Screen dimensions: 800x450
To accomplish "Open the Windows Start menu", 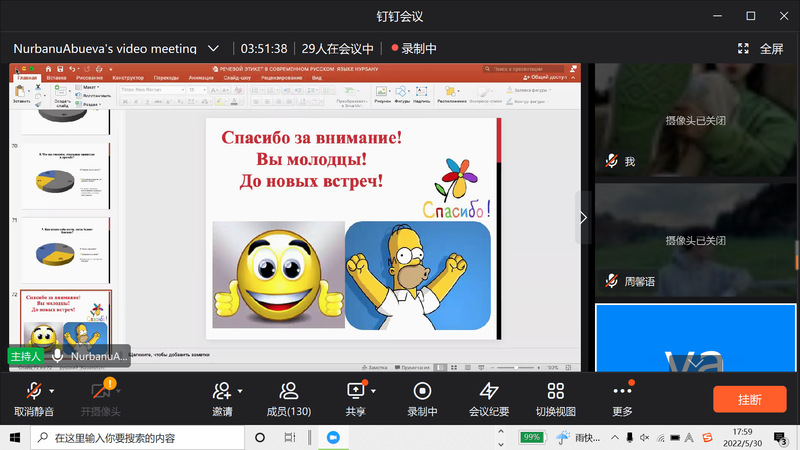I will point(15,438).
